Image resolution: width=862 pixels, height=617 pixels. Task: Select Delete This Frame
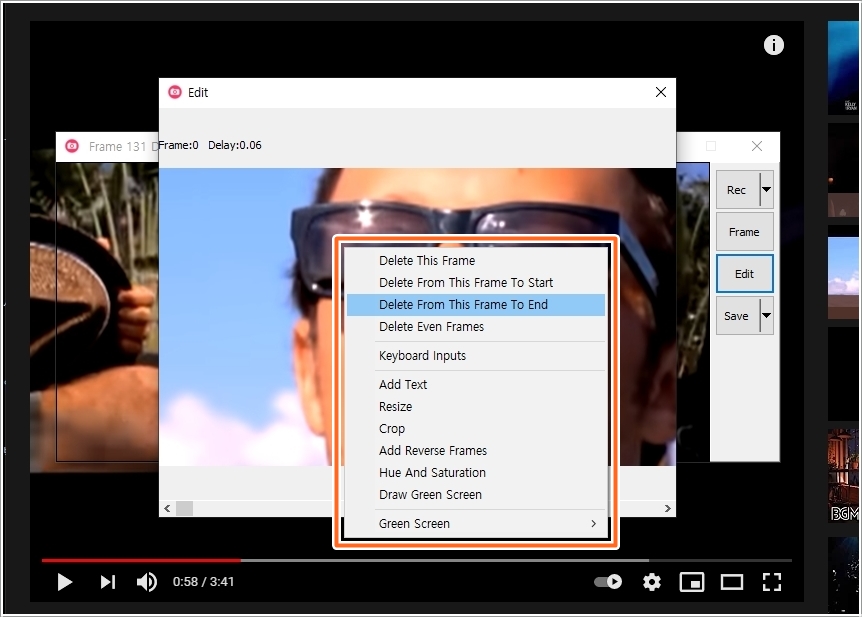pyautogui.click(x=476, y=261)
